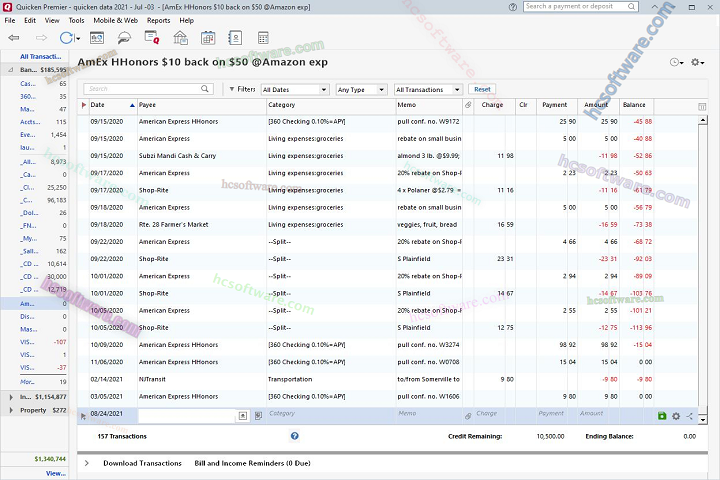
Task: Collapse the Banking group in the sidebar
Action: [11, 70]
